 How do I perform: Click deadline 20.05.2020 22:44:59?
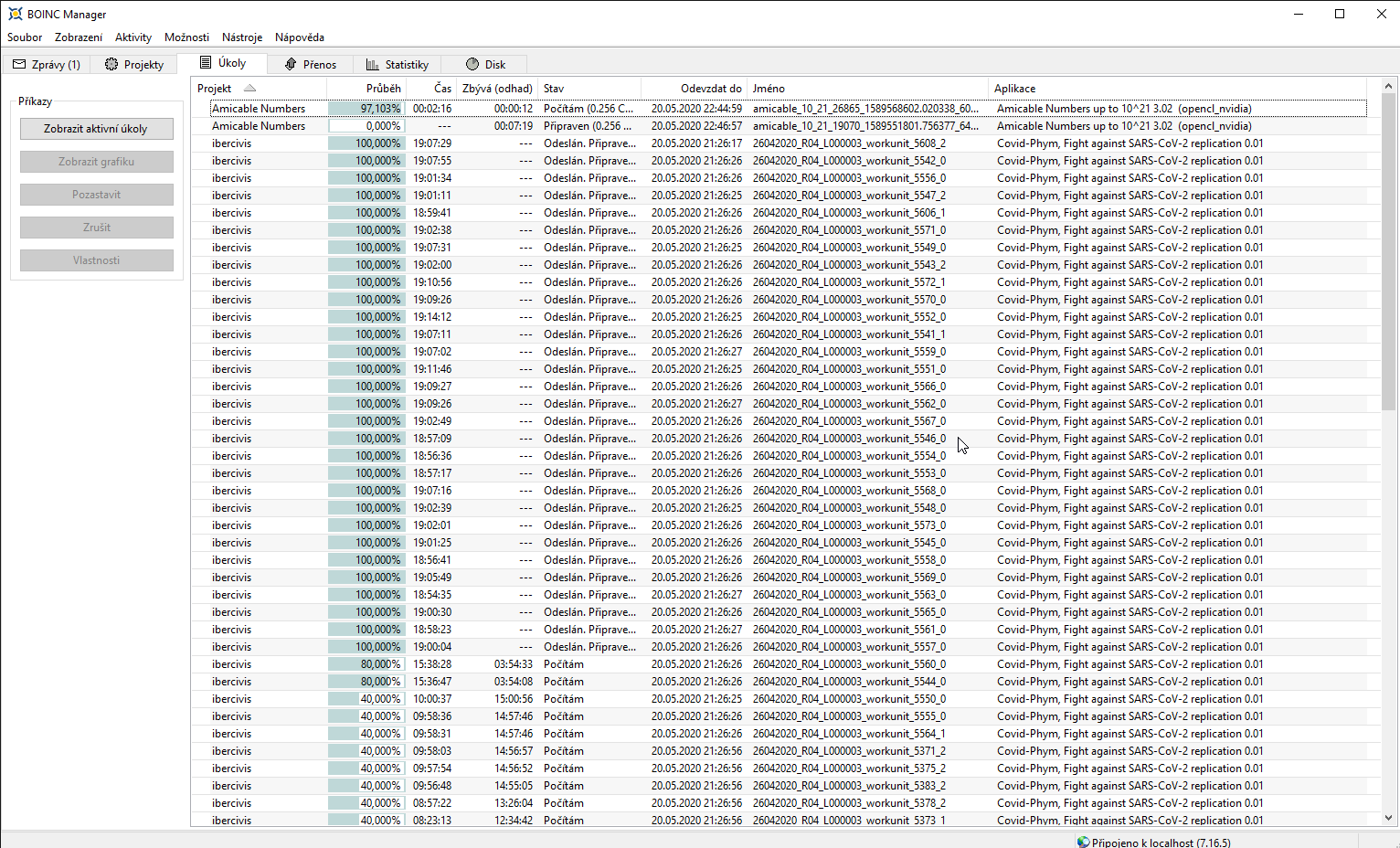point(696,109)
